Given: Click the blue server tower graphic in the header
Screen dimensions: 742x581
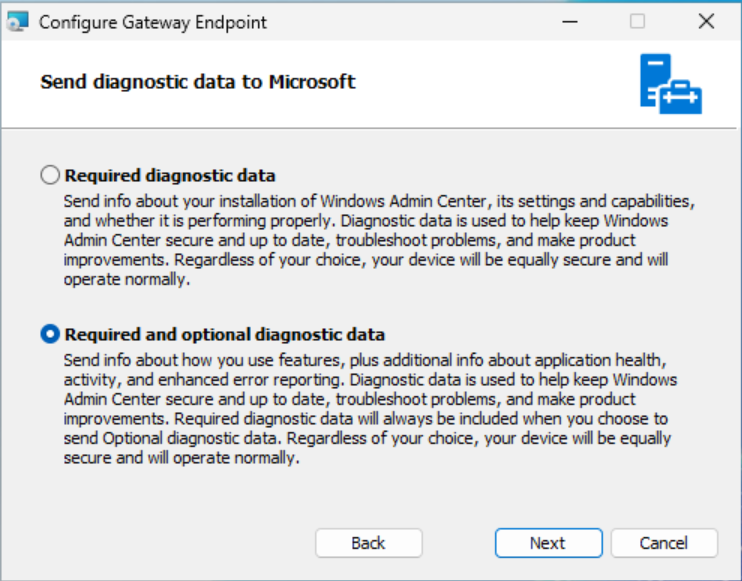Looking at the screenshot, I should point(655,79).
